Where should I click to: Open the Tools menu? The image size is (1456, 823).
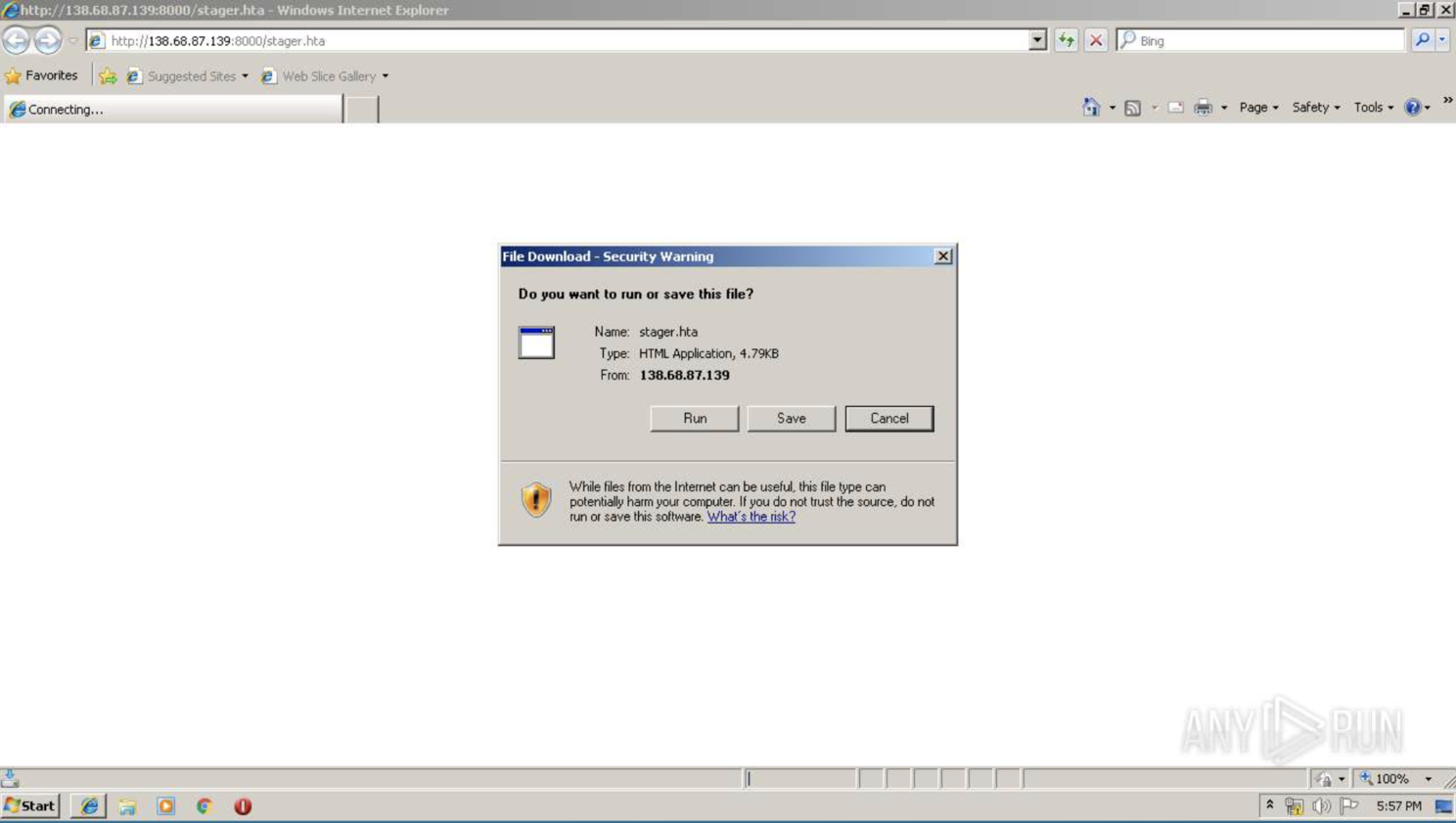[x=1373, y=108]
